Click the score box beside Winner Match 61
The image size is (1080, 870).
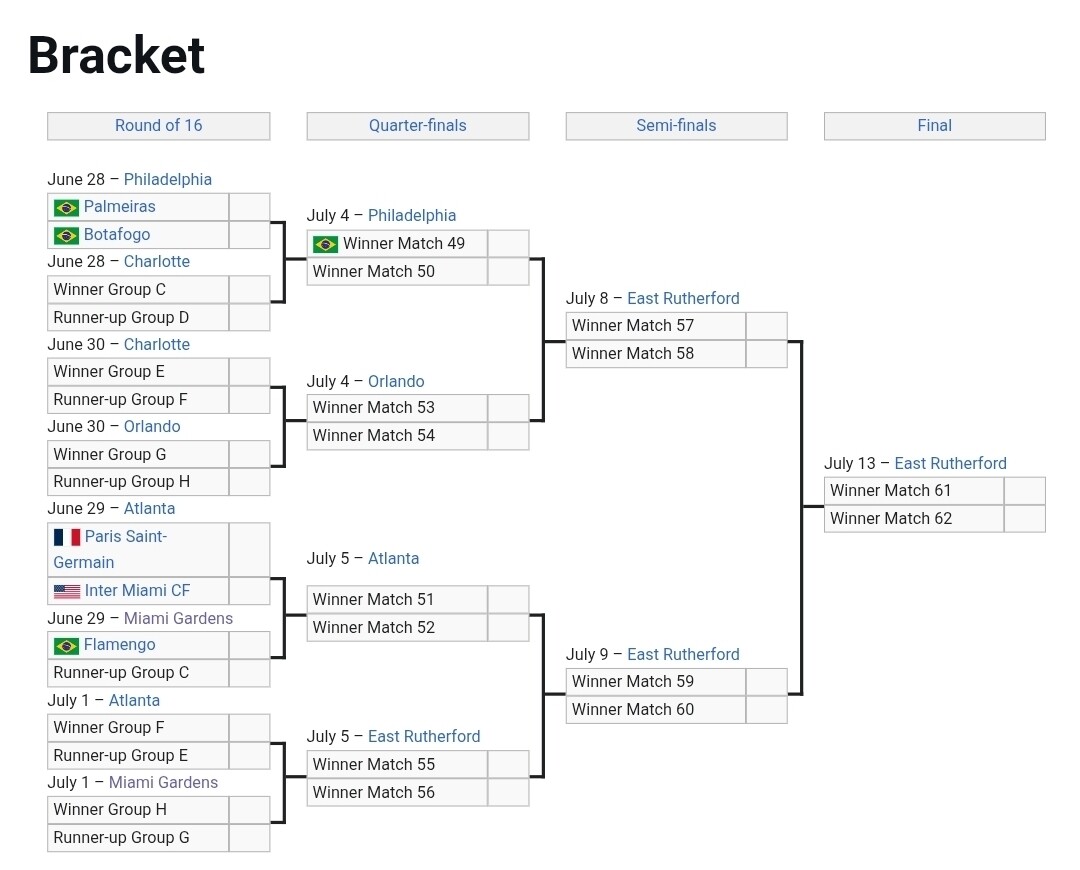[1024, 491]
